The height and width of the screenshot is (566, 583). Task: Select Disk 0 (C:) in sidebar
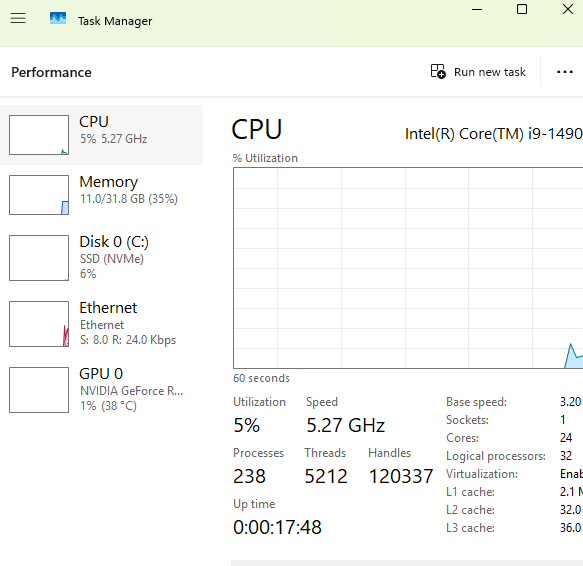point(102,257)
